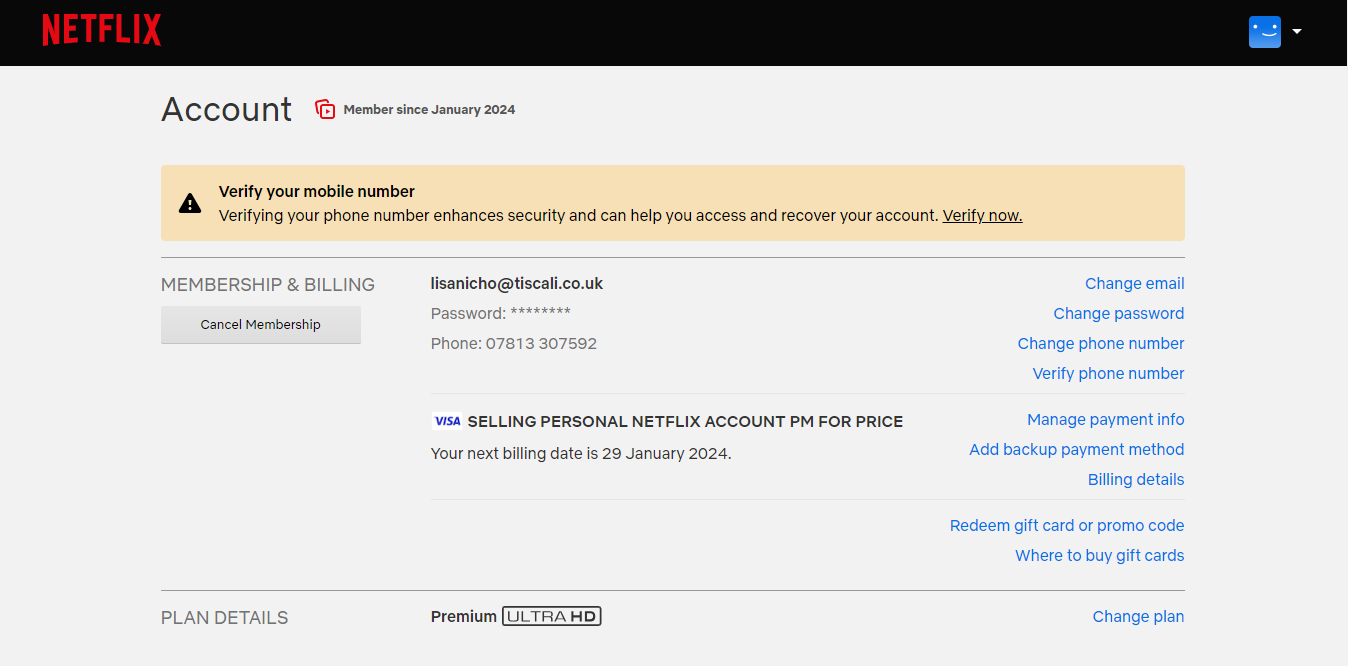
Task: View Billing details
Action: pos(1136,480)
